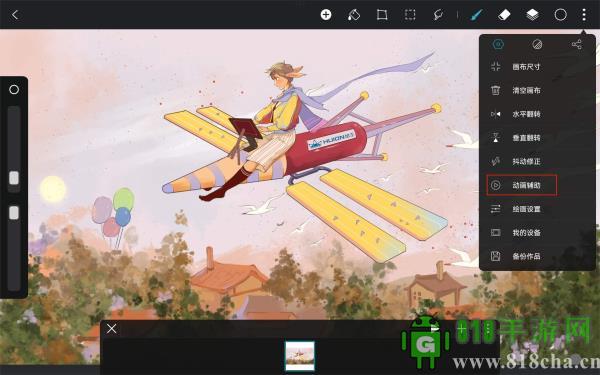Open the color circle picker
The height and width of the screenshot is (375, 600).
coord(561,15)
